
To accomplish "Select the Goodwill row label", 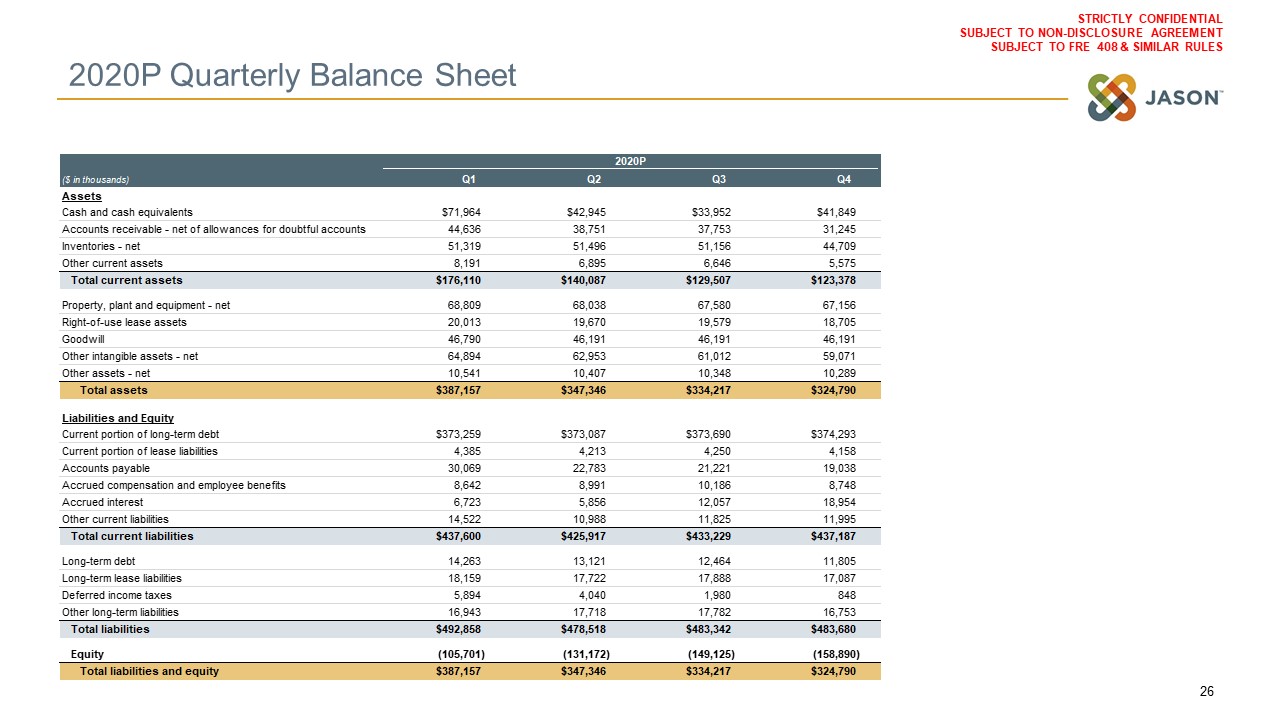I will (x=83, y=340).
